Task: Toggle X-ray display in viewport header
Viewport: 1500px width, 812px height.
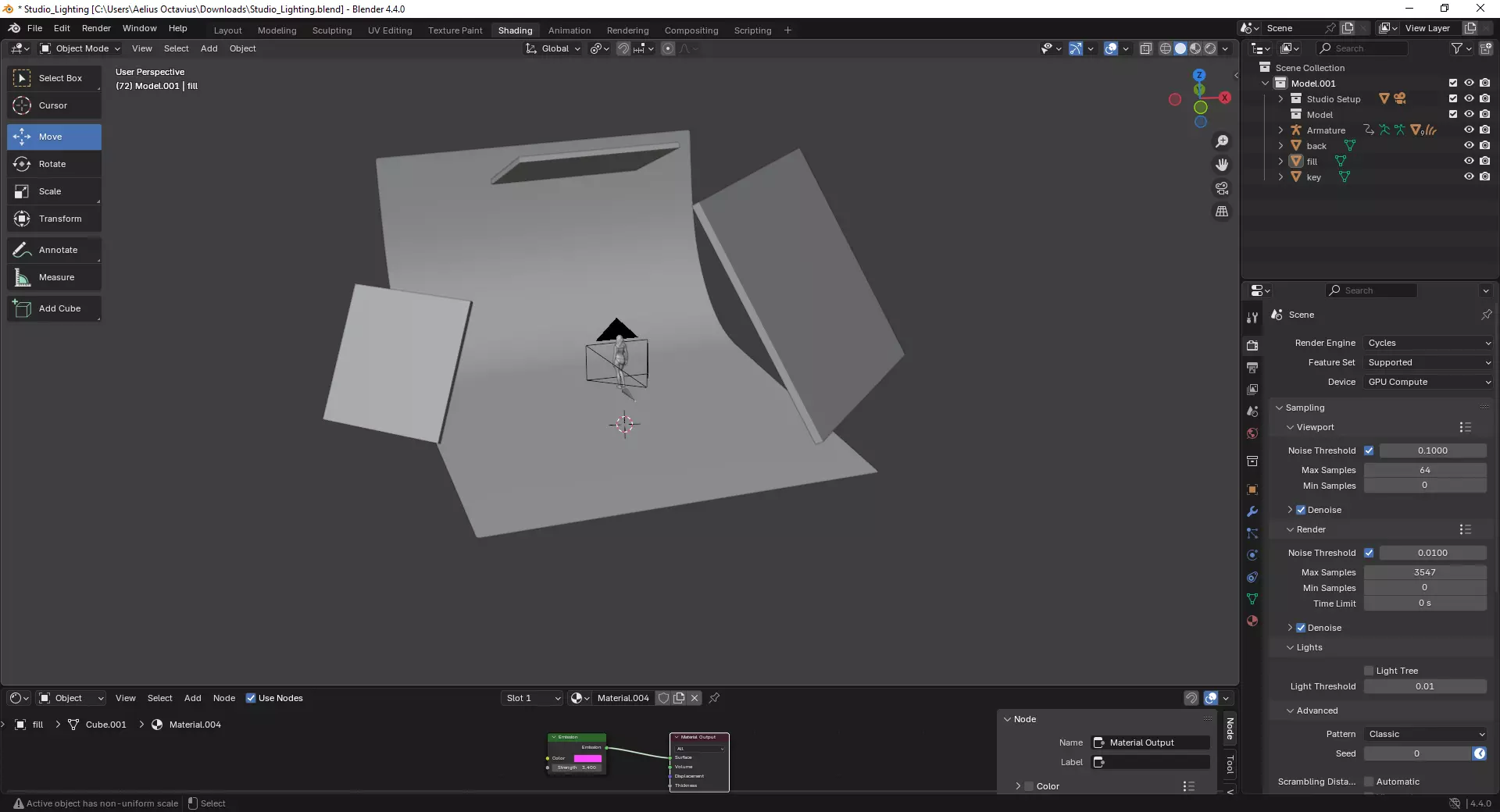Action: coord(1146,48)
